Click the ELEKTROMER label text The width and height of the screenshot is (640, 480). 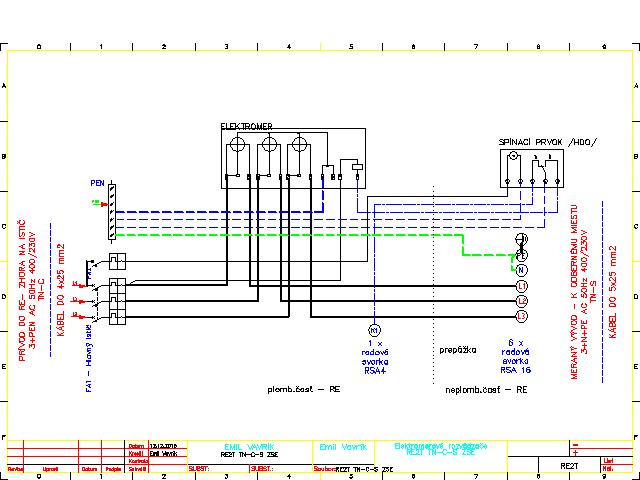pyautogui.click(x=246, y=127)
